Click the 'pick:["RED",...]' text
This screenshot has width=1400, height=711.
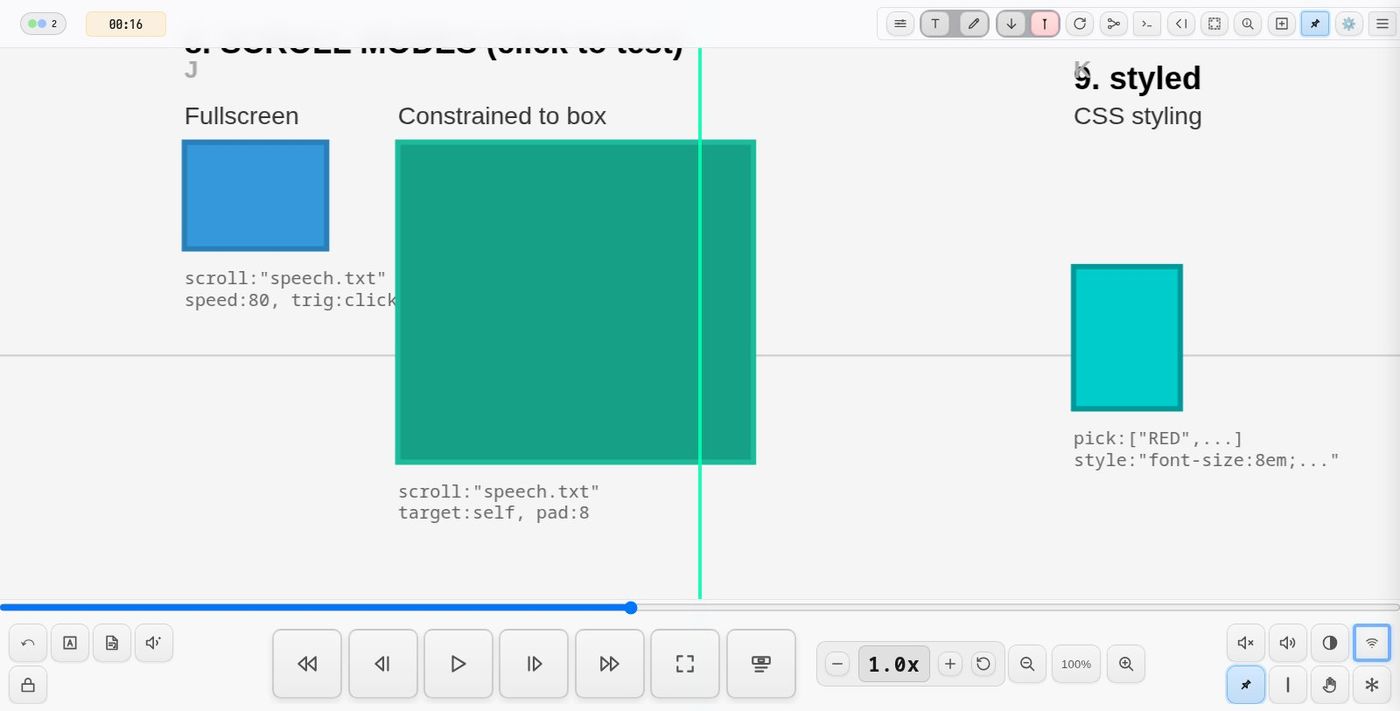tap(1158, 439)
